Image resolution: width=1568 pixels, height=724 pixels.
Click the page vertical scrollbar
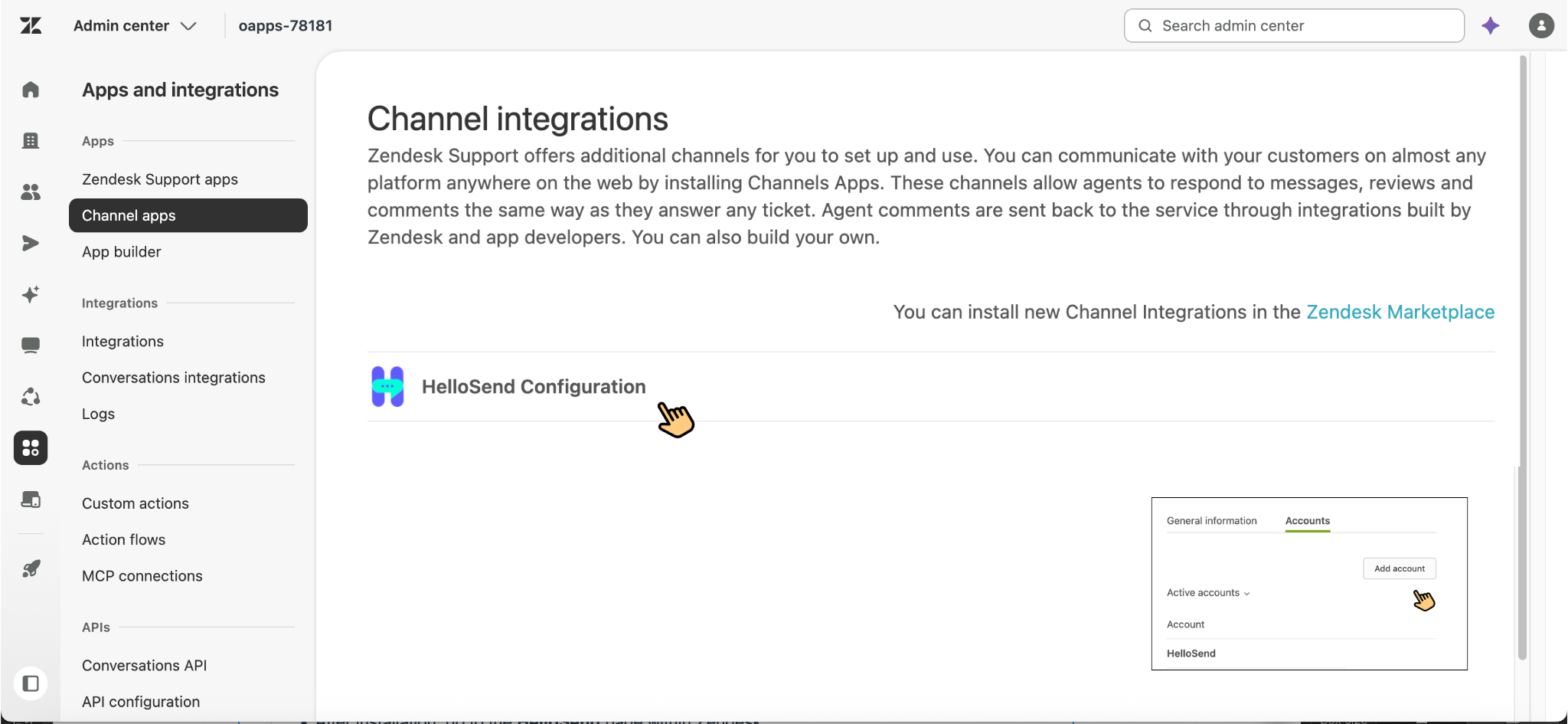pos(1523,357)
